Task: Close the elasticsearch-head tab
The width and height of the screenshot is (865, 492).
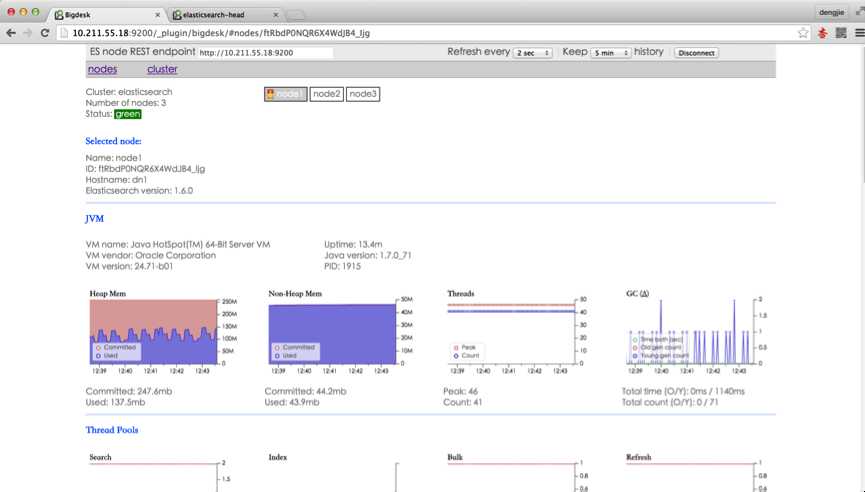Action: coord(276,15)
